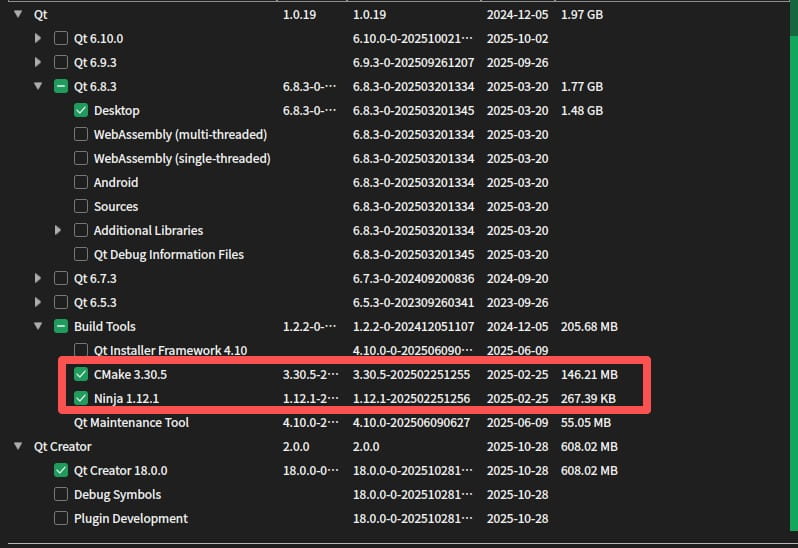Expand the Qt 6.5.3 node
Screen dimensions: 798x548
(x=38, y=302)
